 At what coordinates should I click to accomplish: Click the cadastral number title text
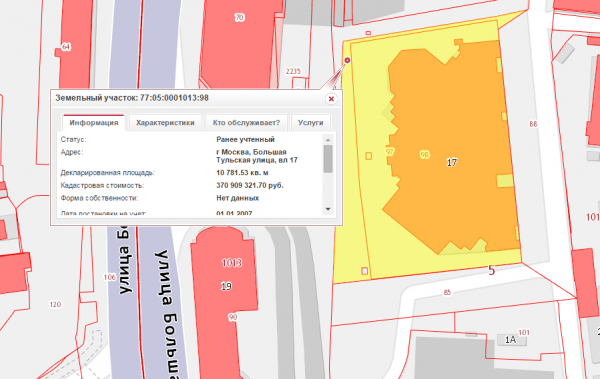132,98
